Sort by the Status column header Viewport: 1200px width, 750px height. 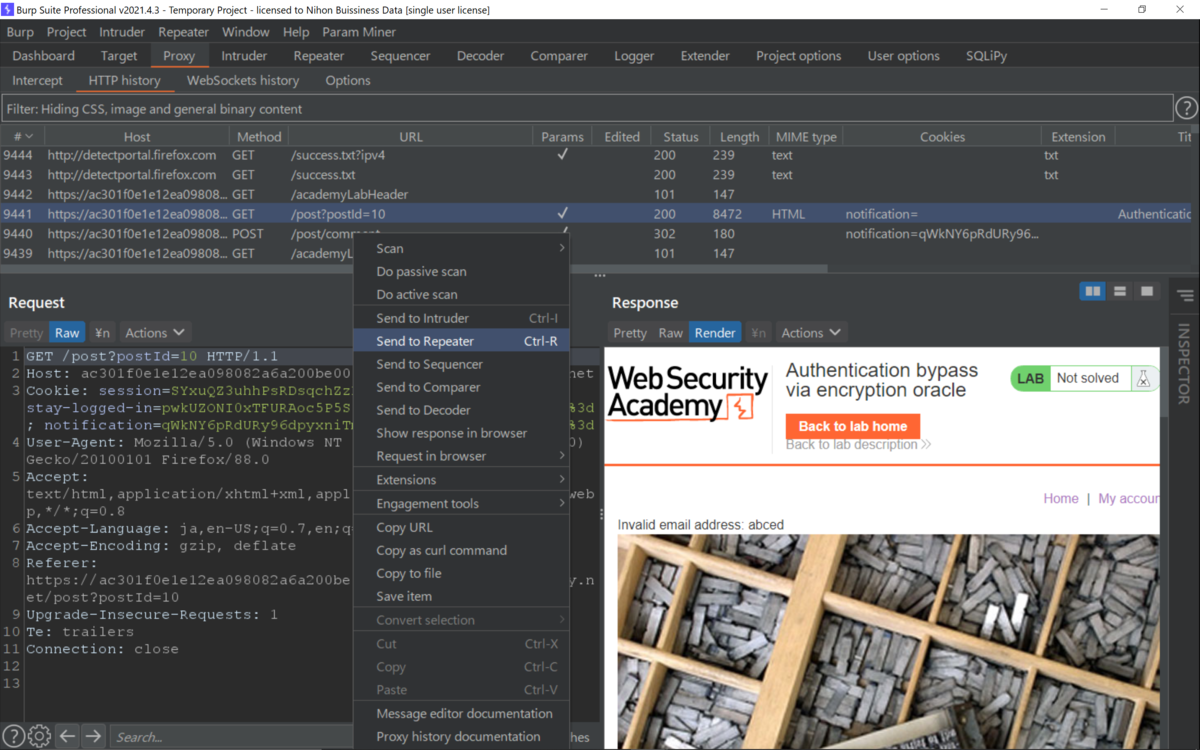click(x=680, y=137)
